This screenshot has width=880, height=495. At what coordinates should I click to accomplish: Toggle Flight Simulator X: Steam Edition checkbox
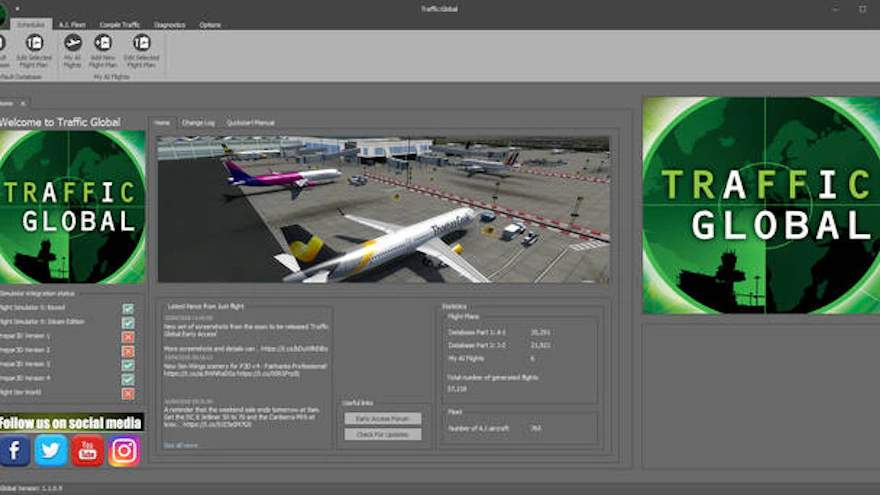[x=128, y=323]
